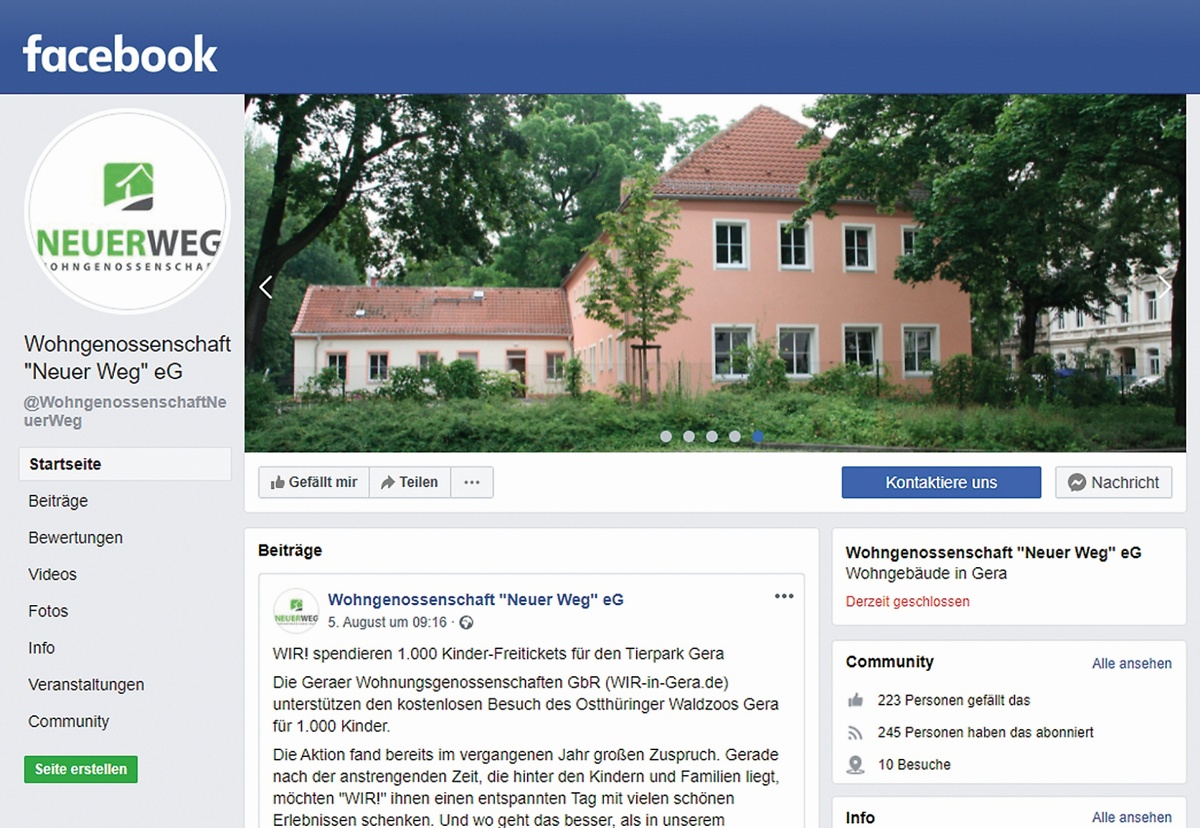Expand the post's three-dot options menu
Image resolution: width=1200 pixels, height=828 pixels.
pyautogui.click(x=784, y=596)
